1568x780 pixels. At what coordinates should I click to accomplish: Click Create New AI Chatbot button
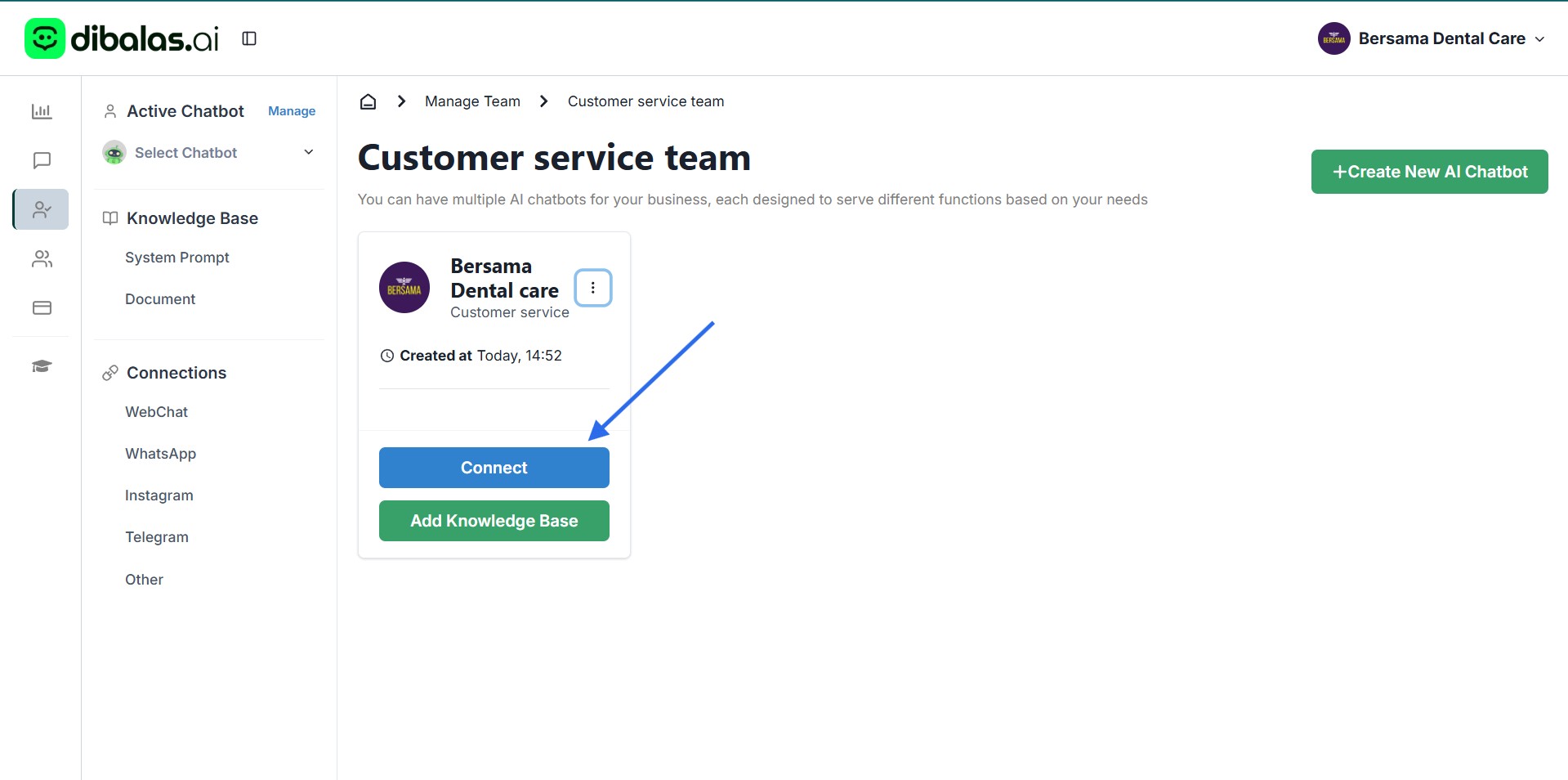pos(1428,172)
